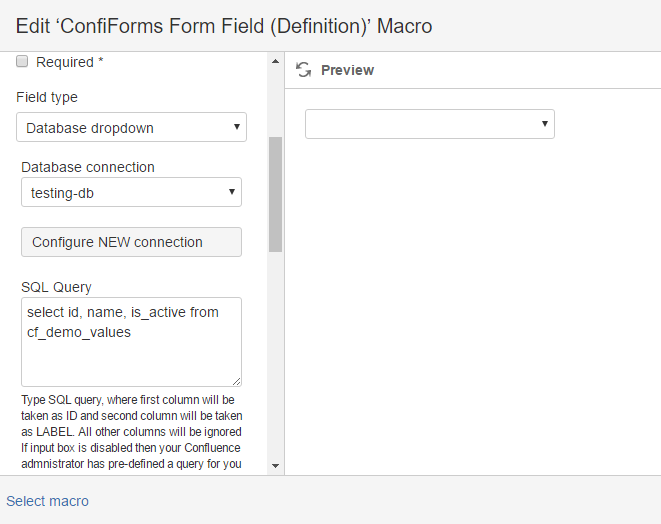The width and height of the screenshot is (661, 524).
Task: Click the SQL query help description text
Action: (132, 432)
